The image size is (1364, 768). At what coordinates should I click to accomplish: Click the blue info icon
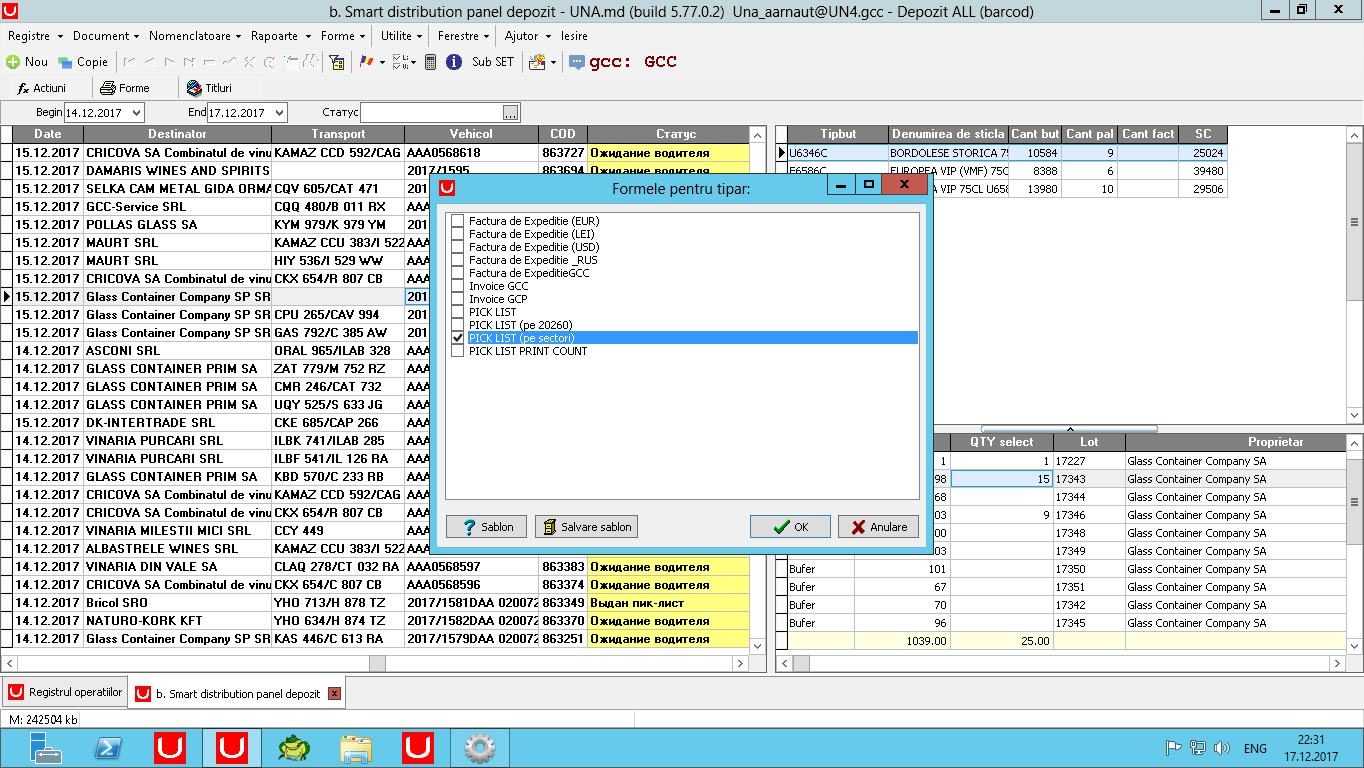(x=453, y=62)
